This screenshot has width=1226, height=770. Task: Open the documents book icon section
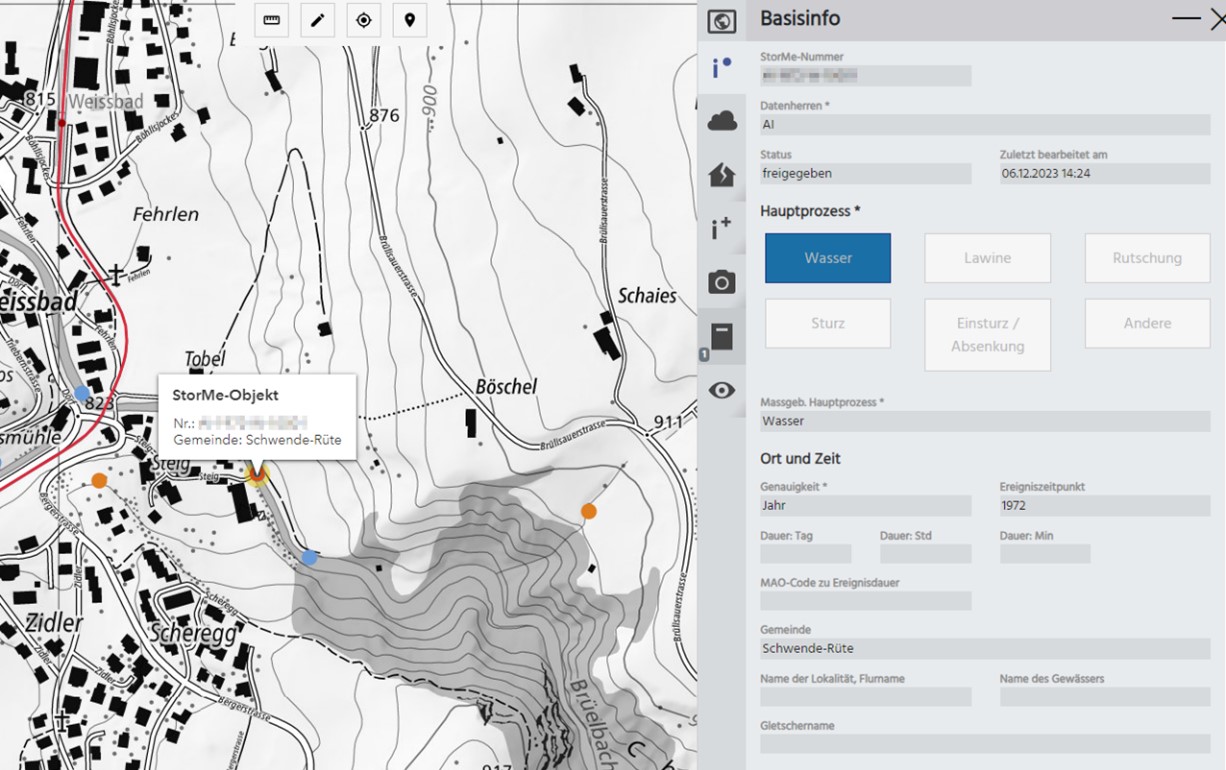click(x=722, y=336)
